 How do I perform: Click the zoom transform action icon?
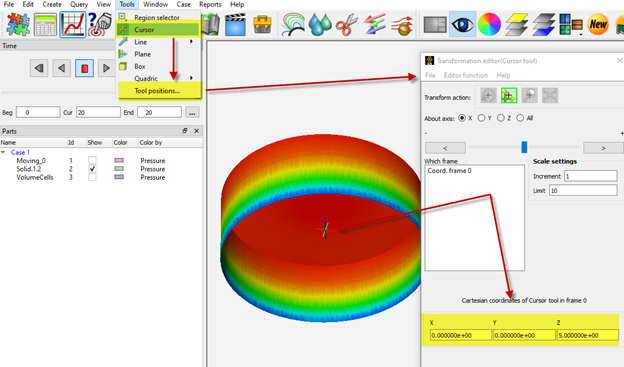point(529,96)
